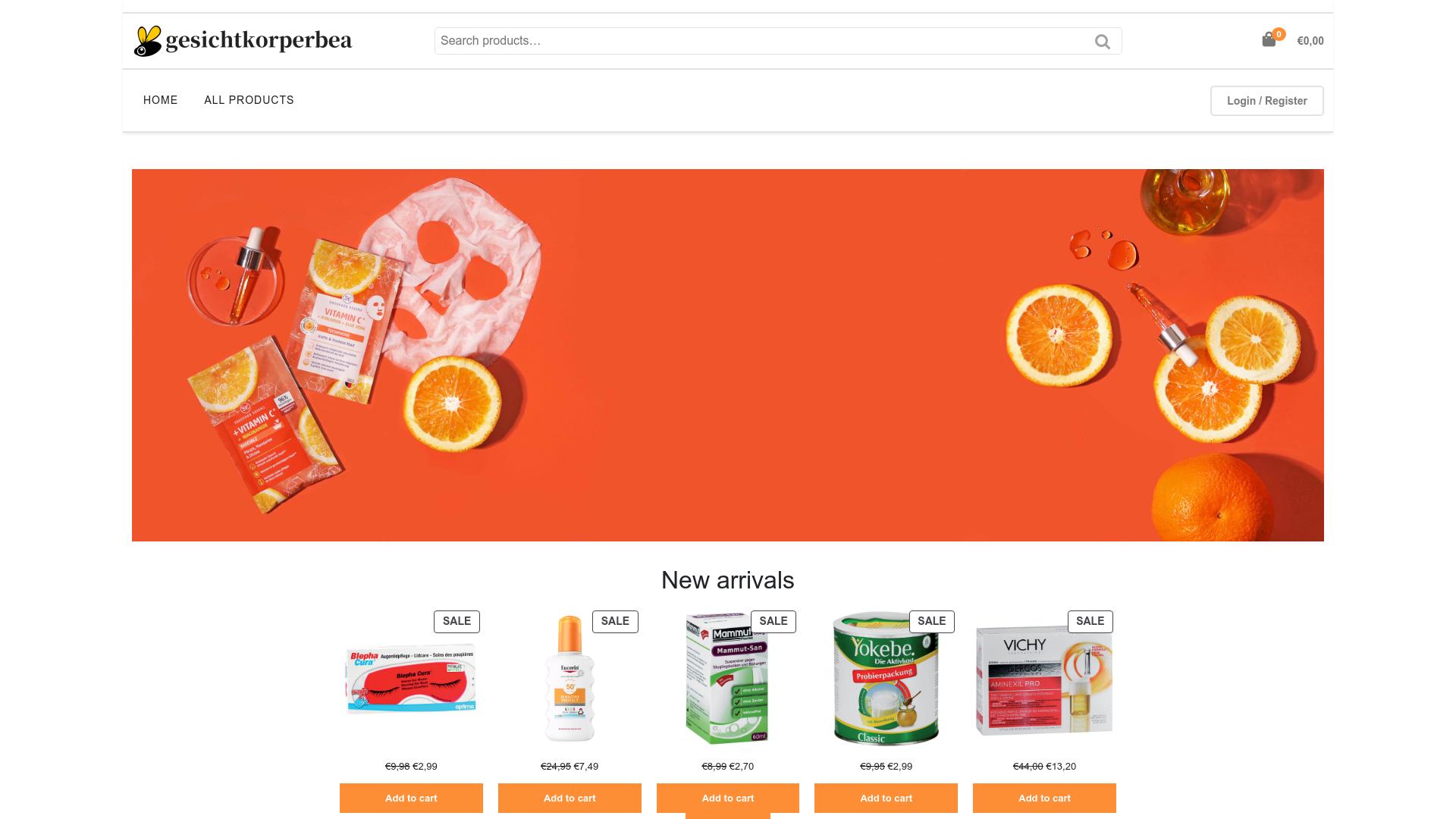Open the ALL PRODUCTS menu item

(x=249, y=100)
